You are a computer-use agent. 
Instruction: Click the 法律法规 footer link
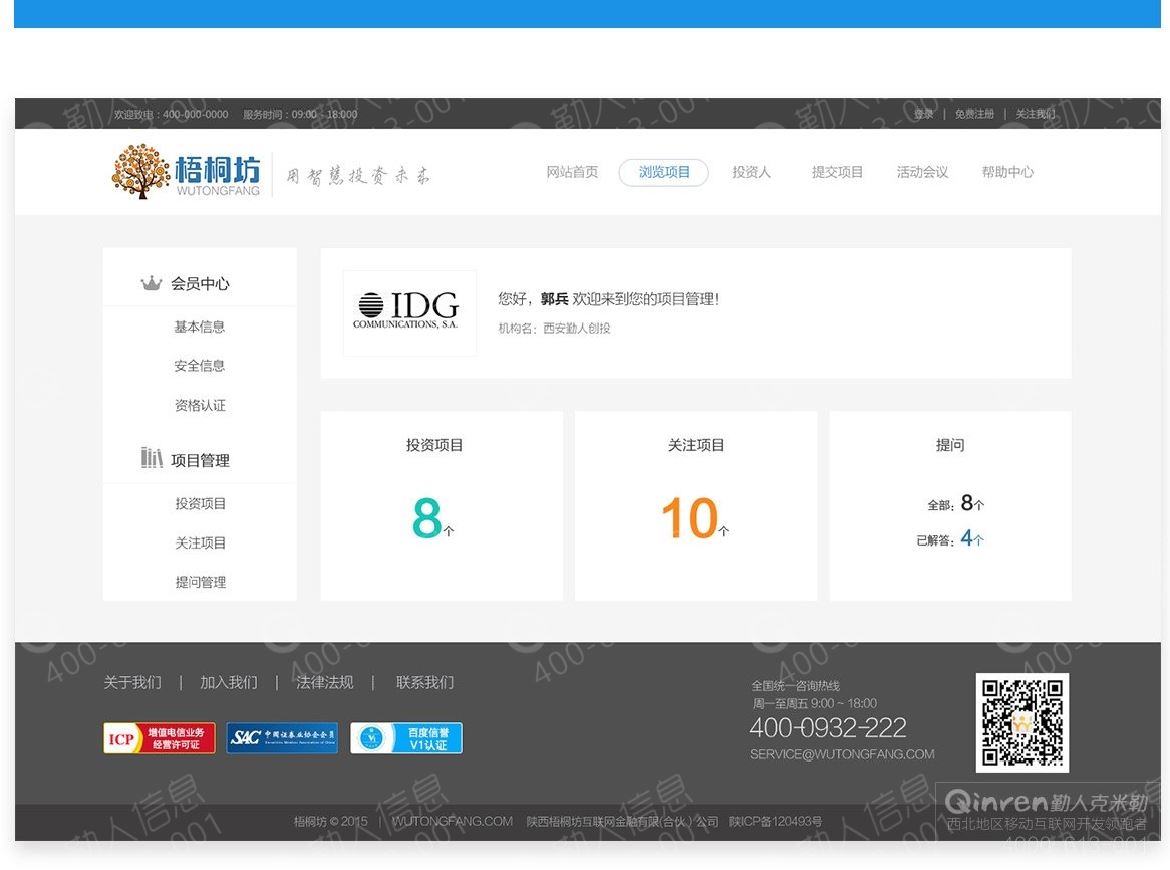pyautogui.click(x=325, y=682)
